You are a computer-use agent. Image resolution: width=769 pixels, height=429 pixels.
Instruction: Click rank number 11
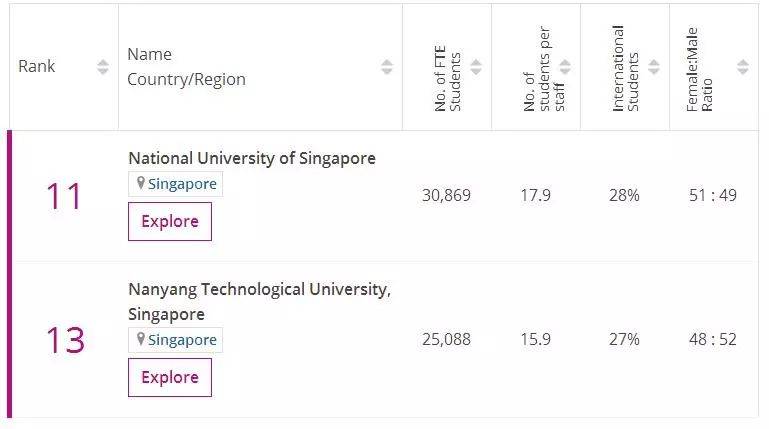(x=64, y=197)
